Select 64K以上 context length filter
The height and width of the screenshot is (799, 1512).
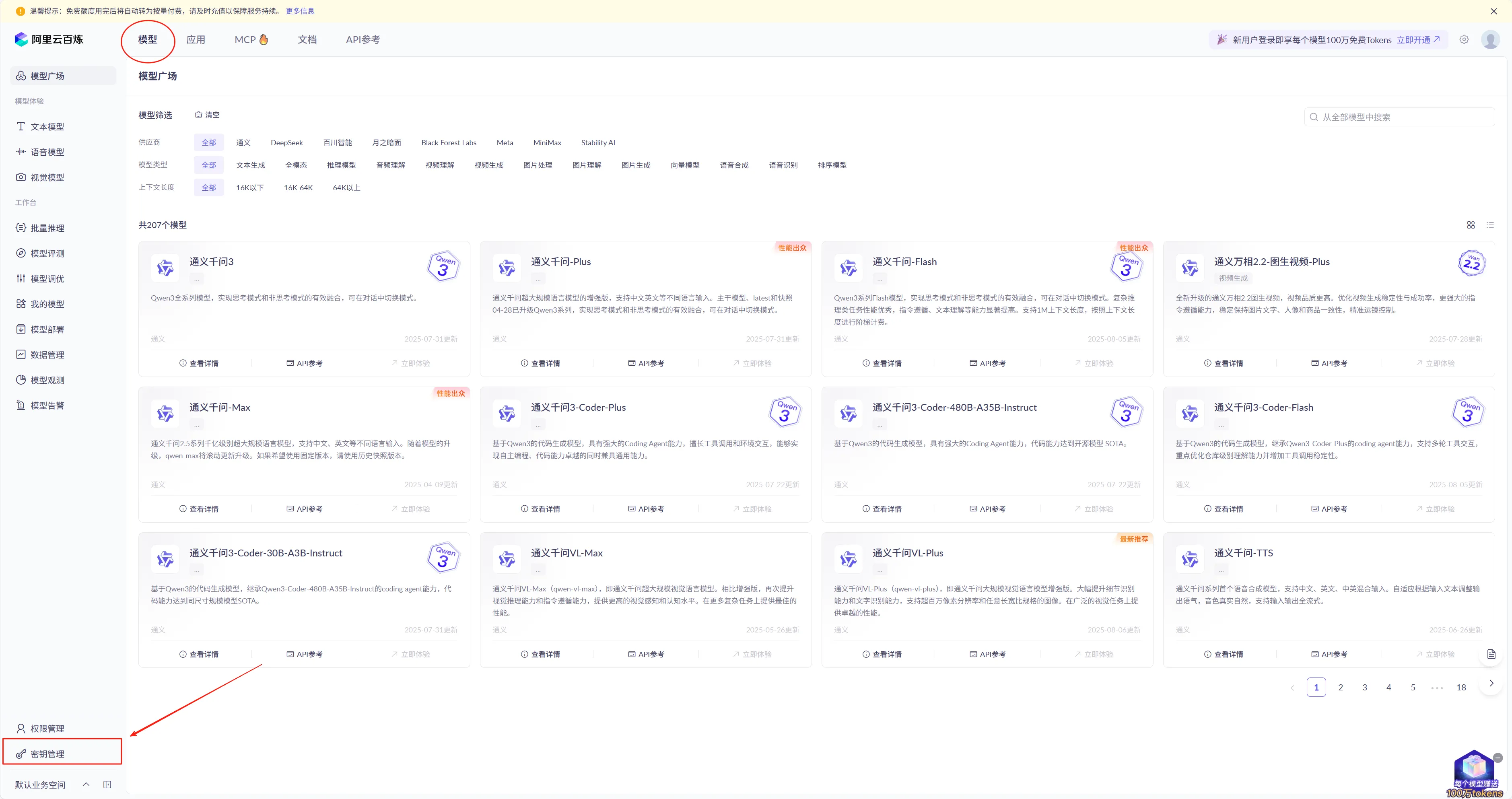coord(346,188)
